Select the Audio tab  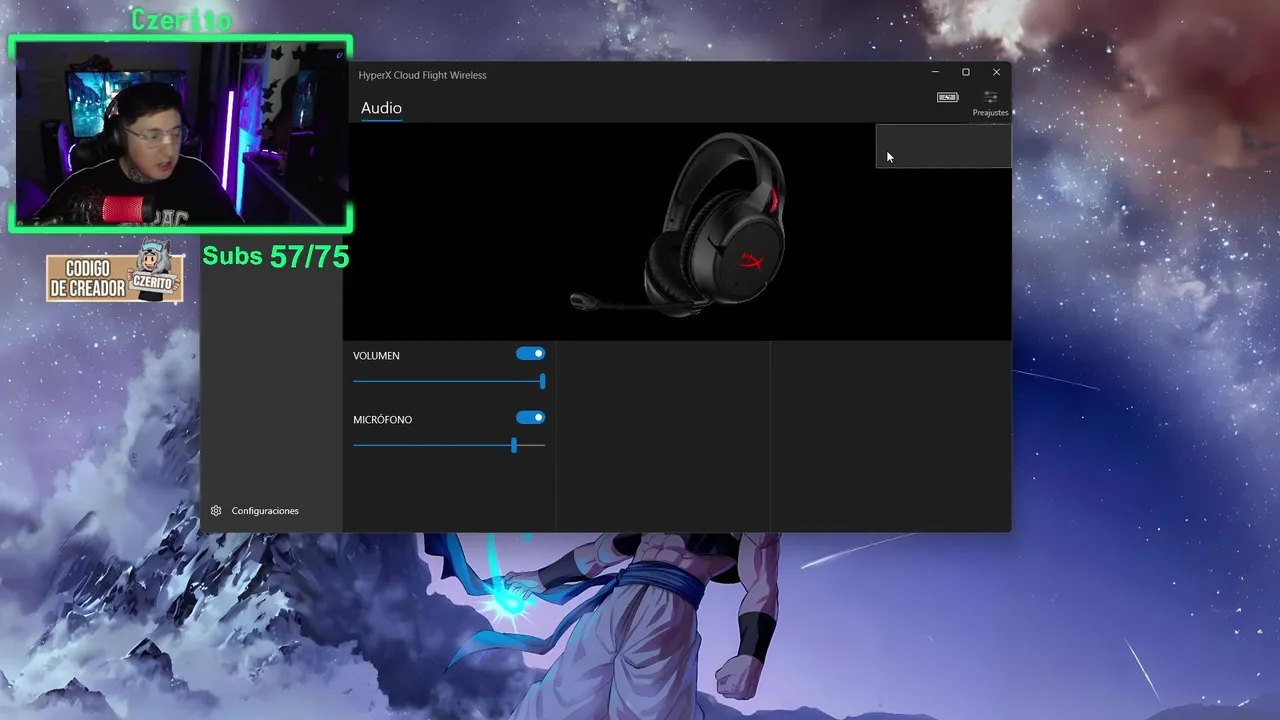(381, 108)
